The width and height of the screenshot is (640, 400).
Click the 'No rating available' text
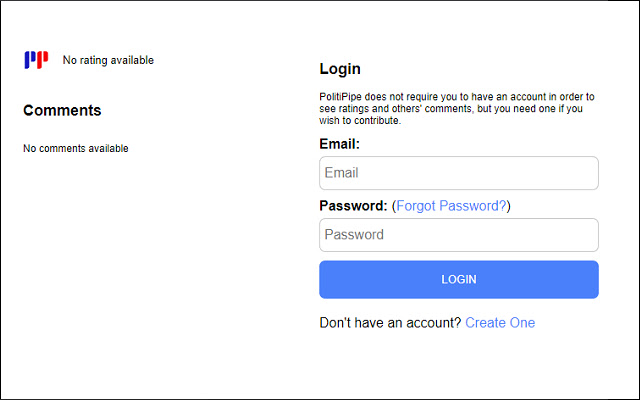(108, 60)
